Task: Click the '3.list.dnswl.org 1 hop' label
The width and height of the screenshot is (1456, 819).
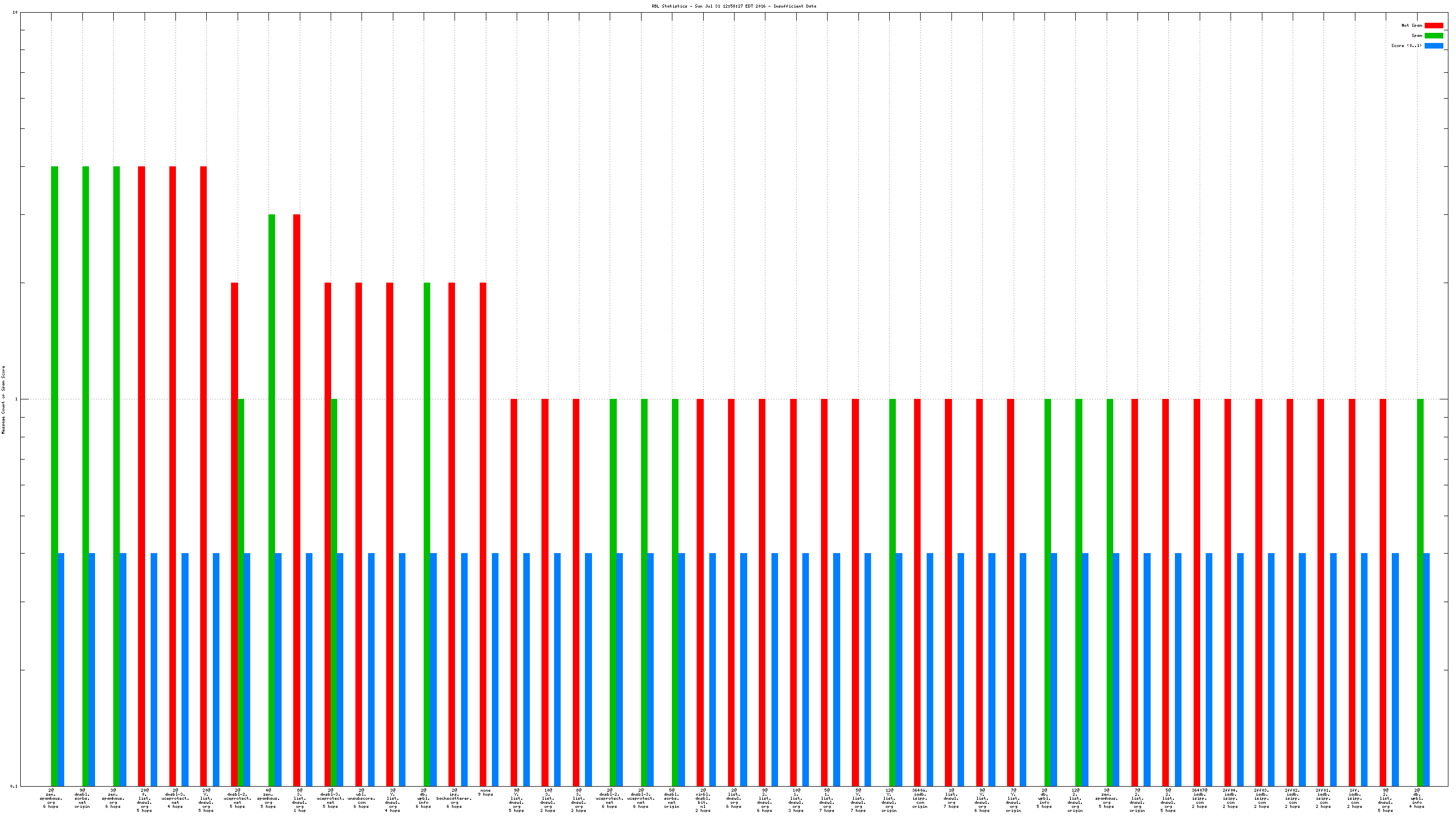Action: (x=300, y=800)
